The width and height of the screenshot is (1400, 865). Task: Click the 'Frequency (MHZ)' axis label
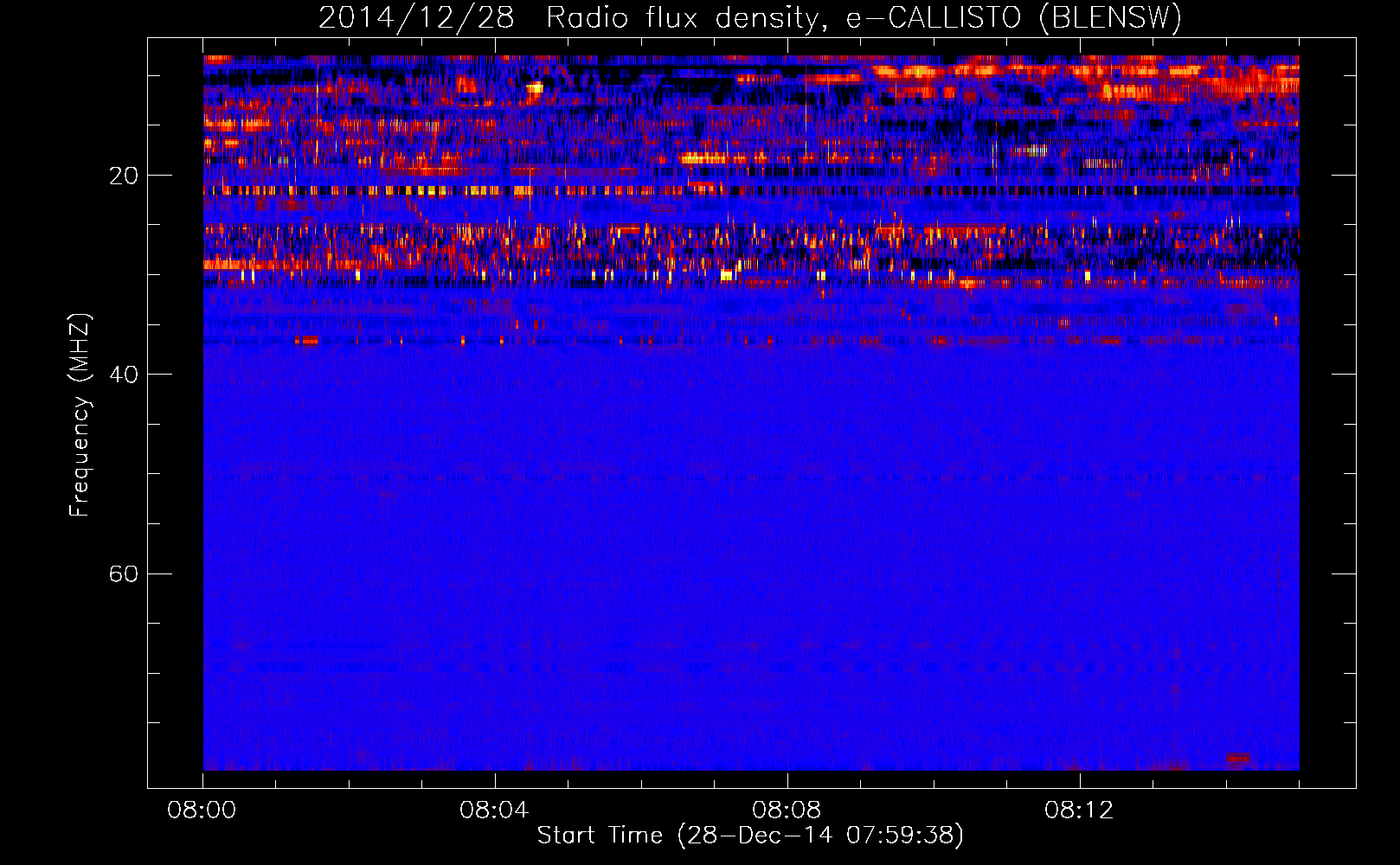click(80, 415)
